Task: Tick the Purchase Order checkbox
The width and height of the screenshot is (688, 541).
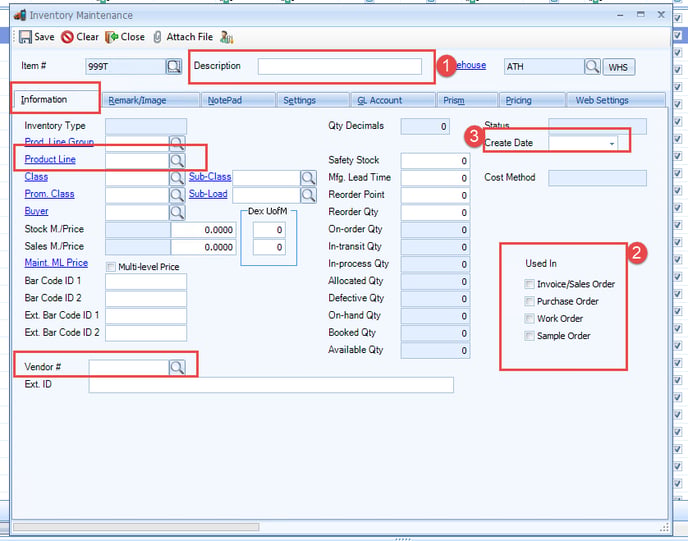Action: click(530, 301)
